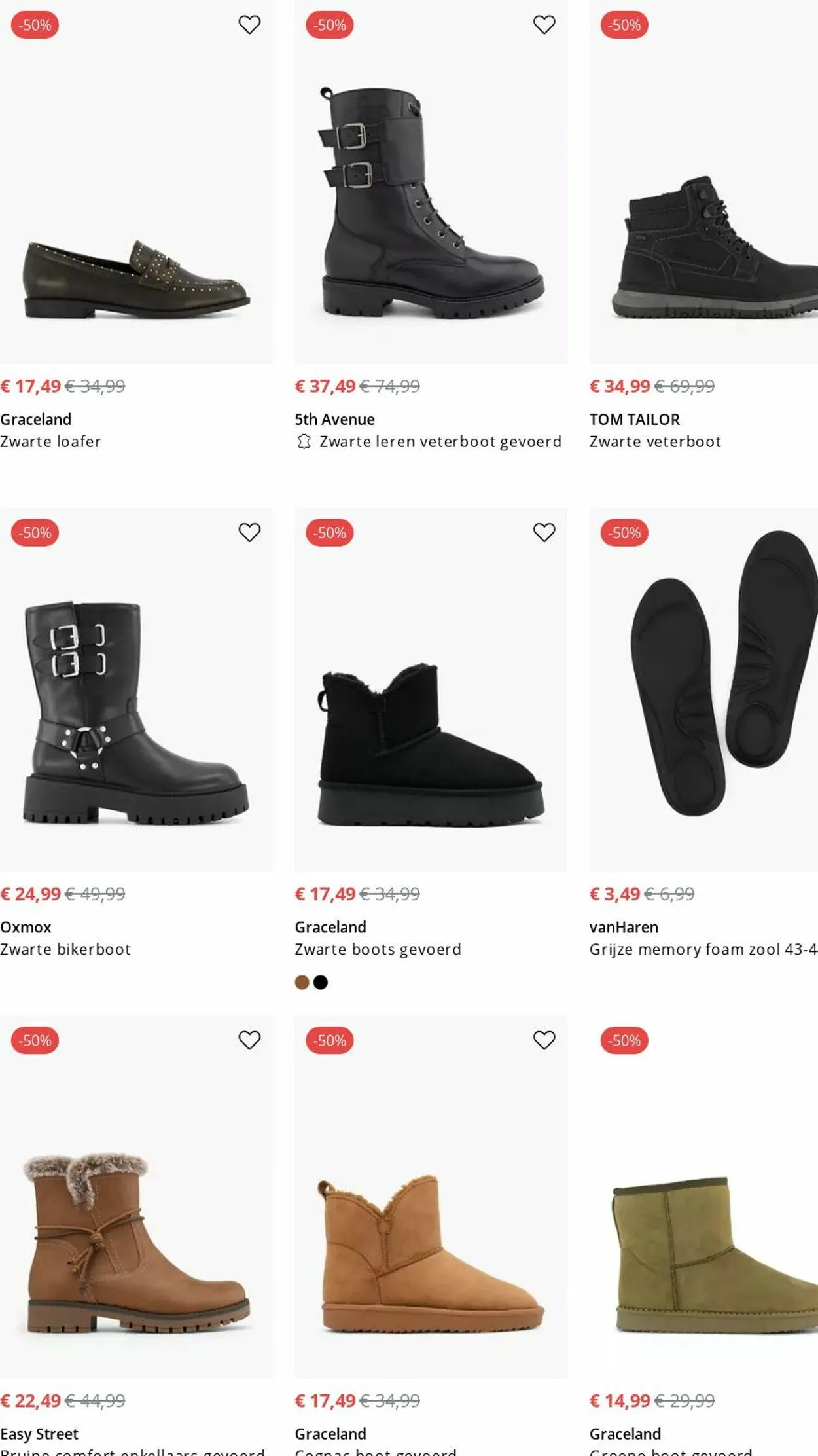
Task: Tap heart icon on Oxmox bikerboot
Action: click(x=249, y=532)
